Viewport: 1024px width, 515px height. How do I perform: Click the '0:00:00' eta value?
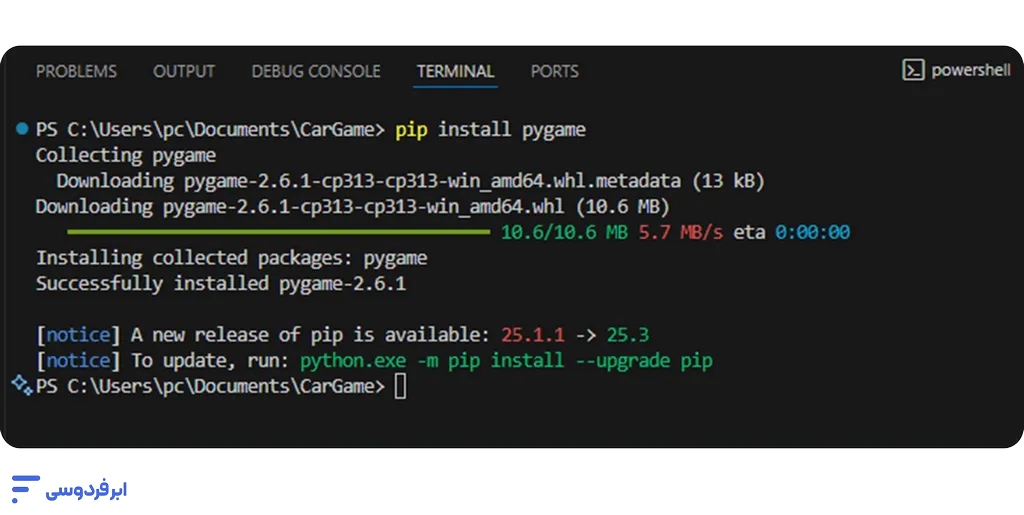pos(812,232)
